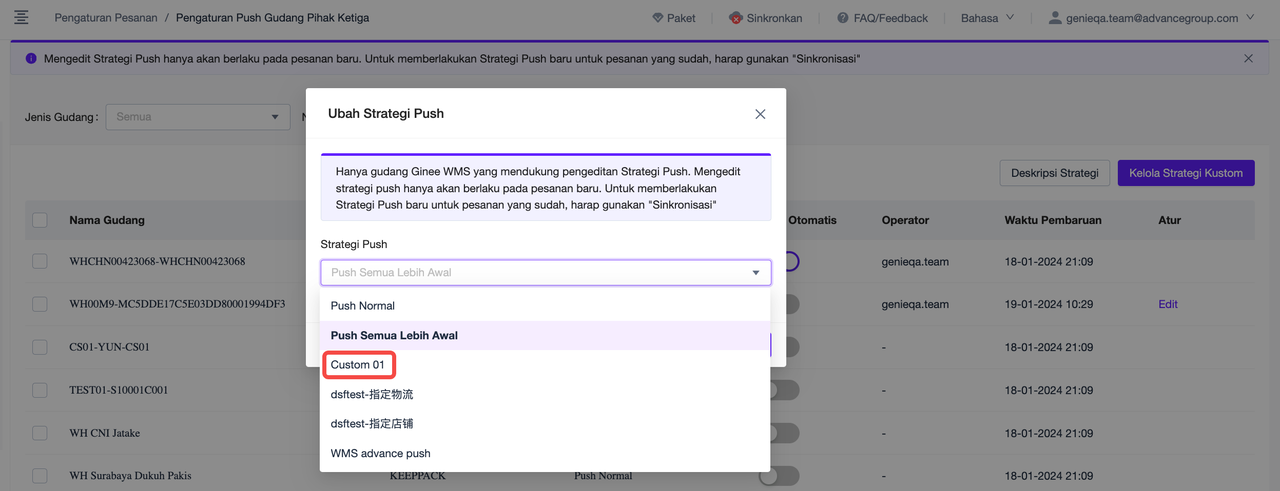Choose the Push Normal option
This screenshot has width=1280, height=491.
pos(363,306)
